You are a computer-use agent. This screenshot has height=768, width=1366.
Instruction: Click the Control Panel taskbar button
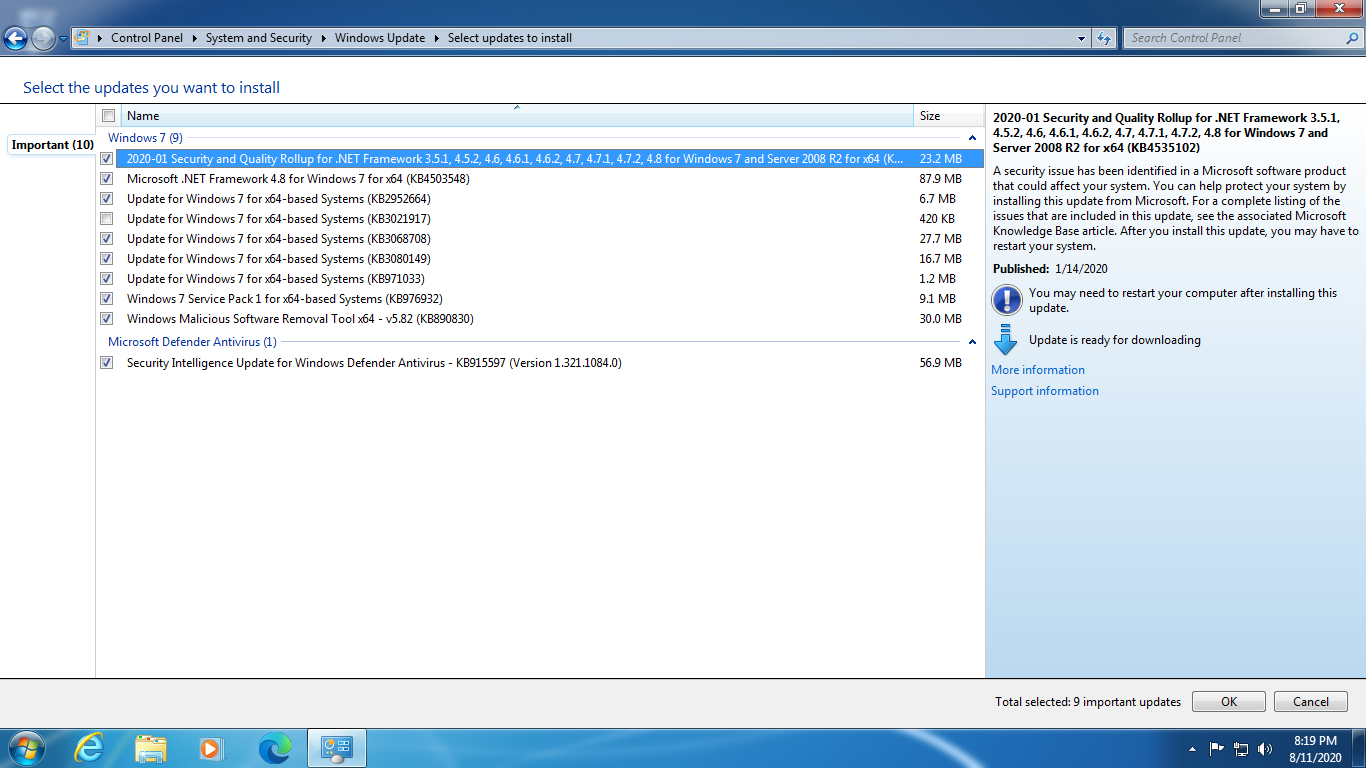pos(337,748)
